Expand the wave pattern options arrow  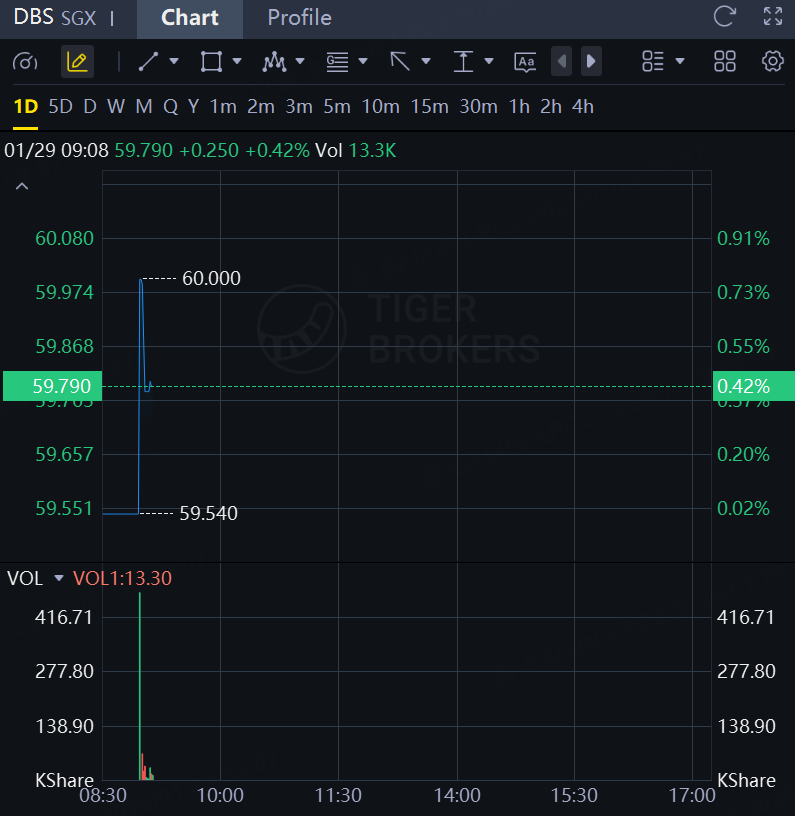click(300, 61)
